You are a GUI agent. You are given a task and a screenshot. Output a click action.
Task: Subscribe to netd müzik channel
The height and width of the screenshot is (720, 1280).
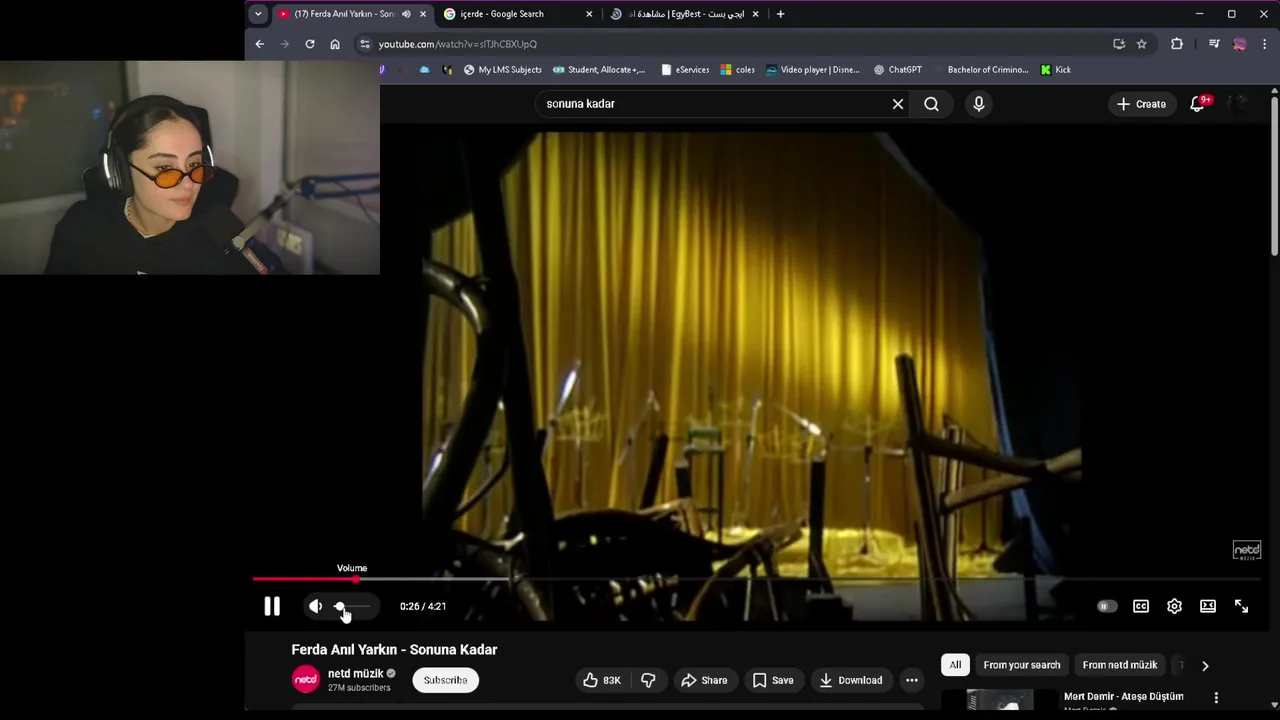click(445, 680)
